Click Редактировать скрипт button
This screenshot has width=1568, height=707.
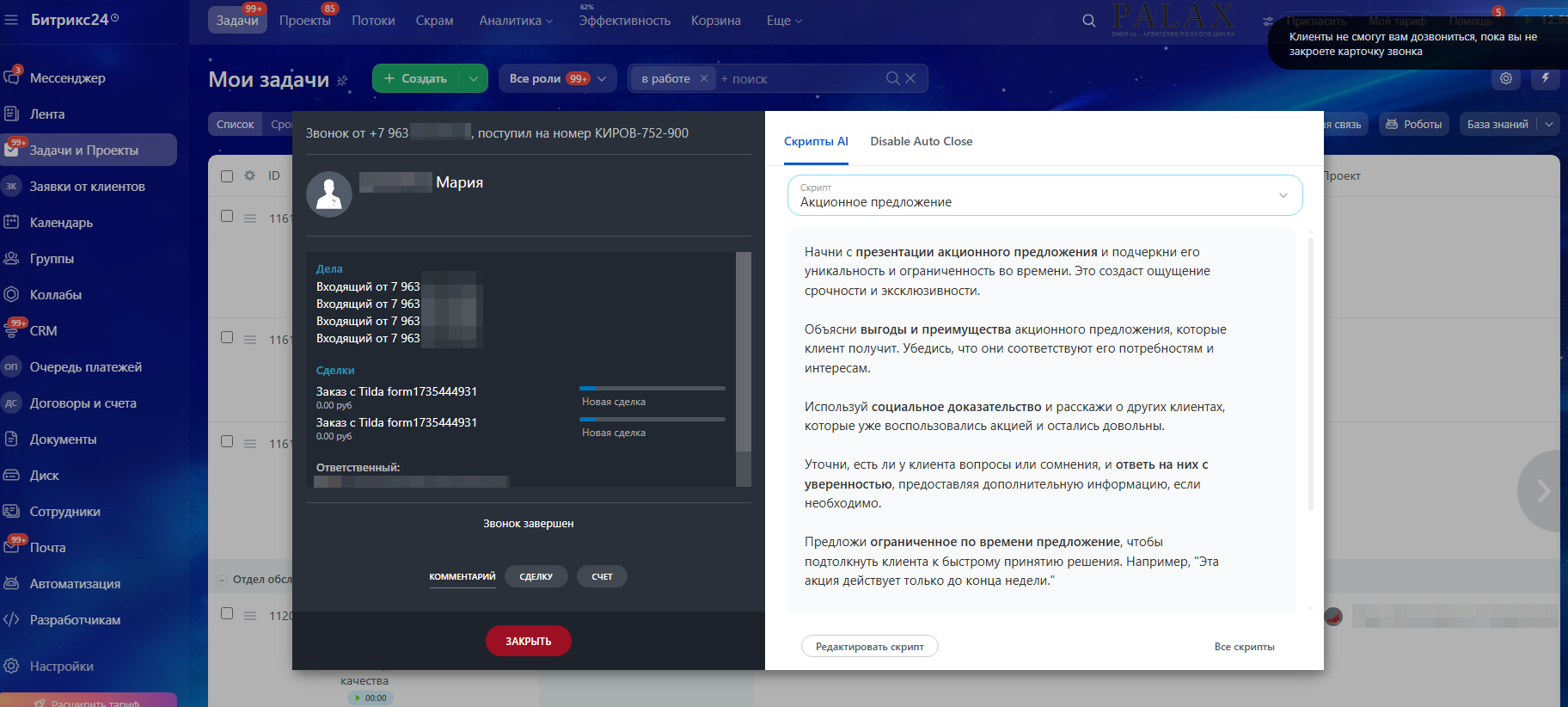coord(870,646)
